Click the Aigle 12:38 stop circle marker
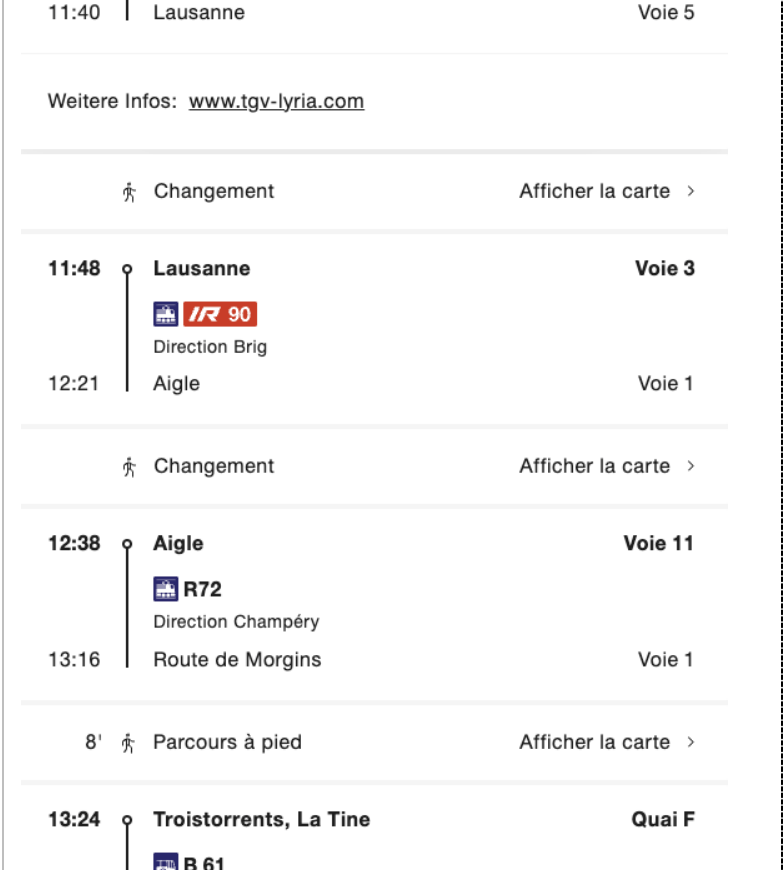 pyautogui.click(x=127, y=544)
